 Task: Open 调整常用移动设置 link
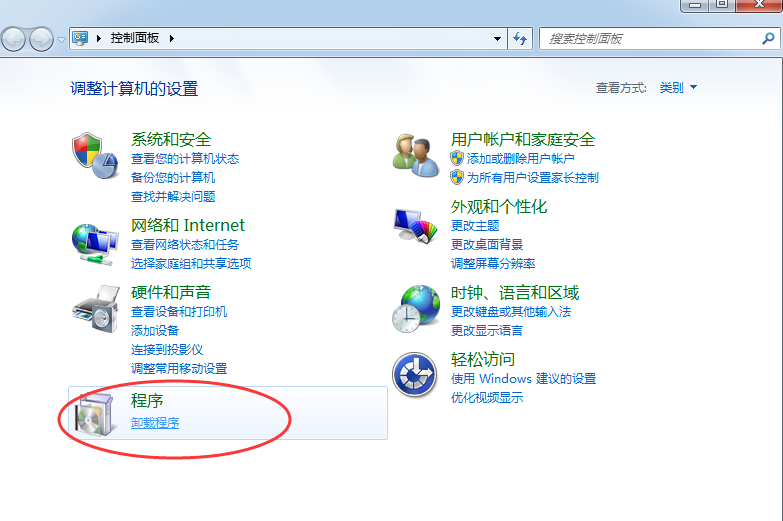(x=179, y=369)
